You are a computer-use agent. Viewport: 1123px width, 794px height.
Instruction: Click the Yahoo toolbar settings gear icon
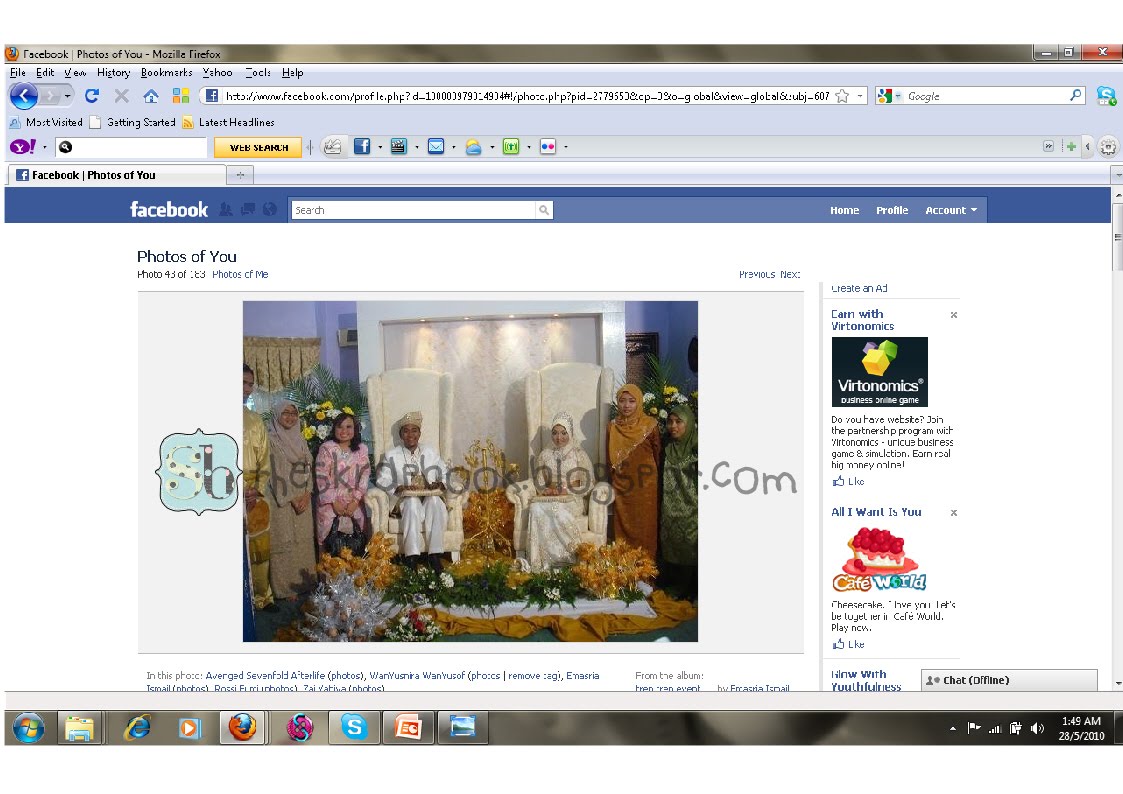click(x=1108, y=147)
